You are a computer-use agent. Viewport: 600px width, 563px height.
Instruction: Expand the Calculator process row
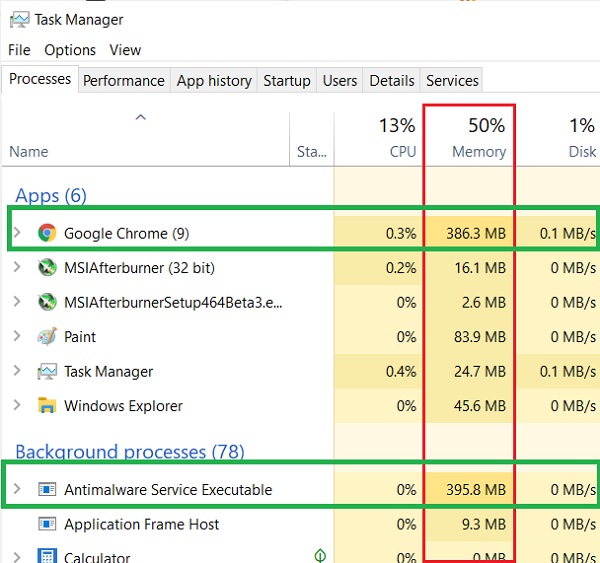tap(17, 557)
